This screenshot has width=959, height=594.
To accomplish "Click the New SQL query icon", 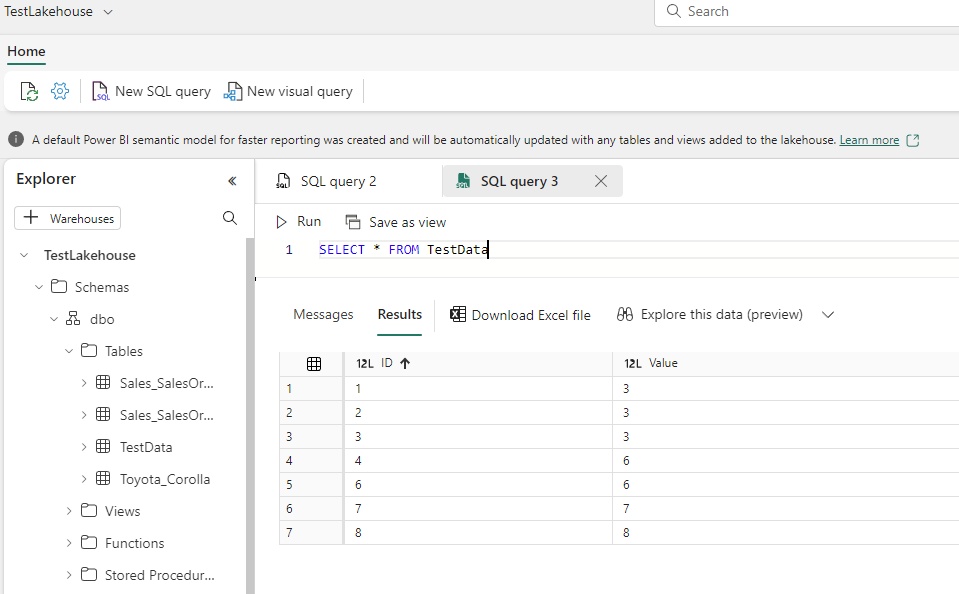I will click(100, 91).
